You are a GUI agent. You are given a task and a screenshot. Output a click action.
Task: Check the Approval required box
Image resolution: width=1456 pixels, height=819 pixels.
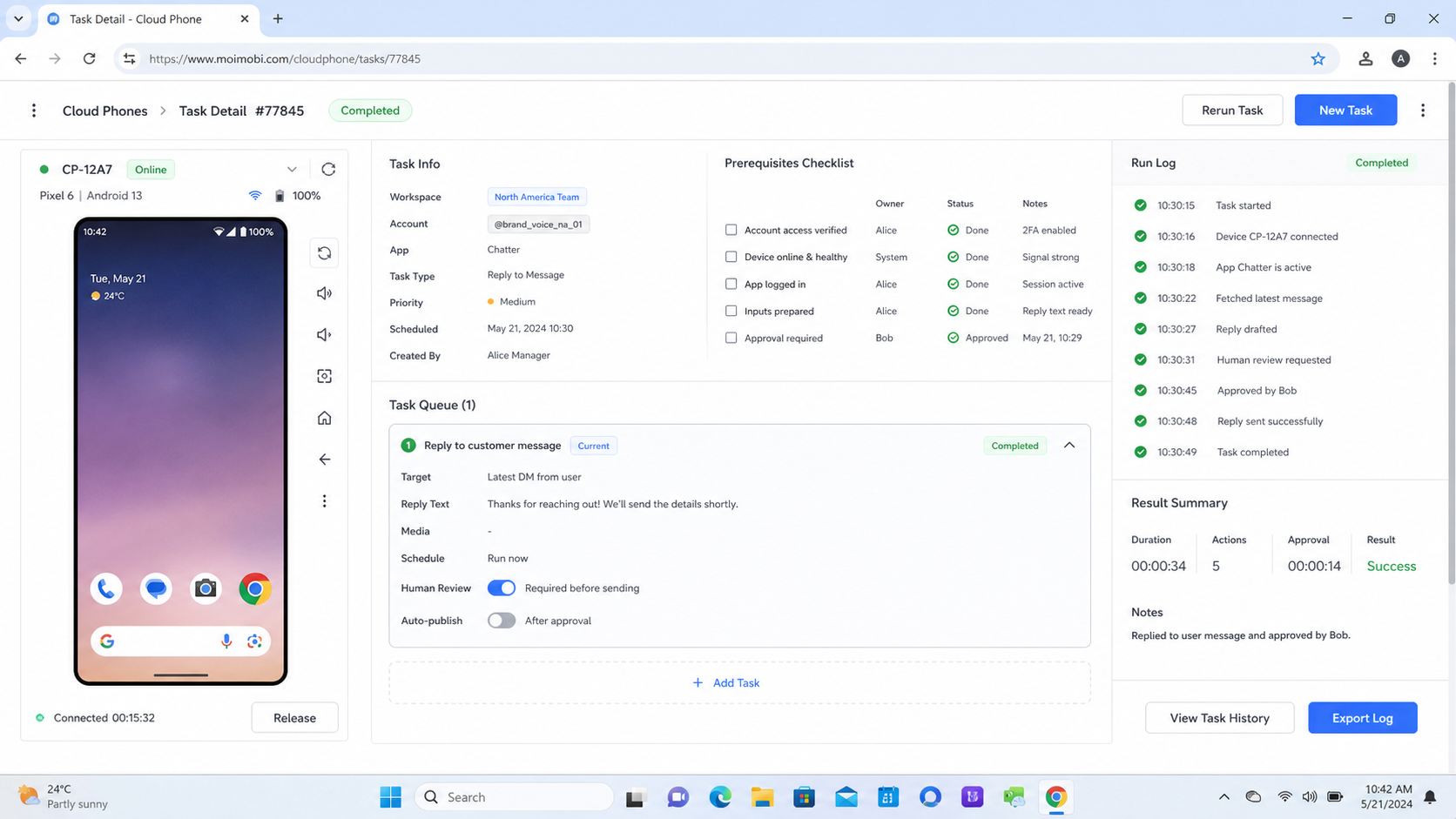click(731, 338)
